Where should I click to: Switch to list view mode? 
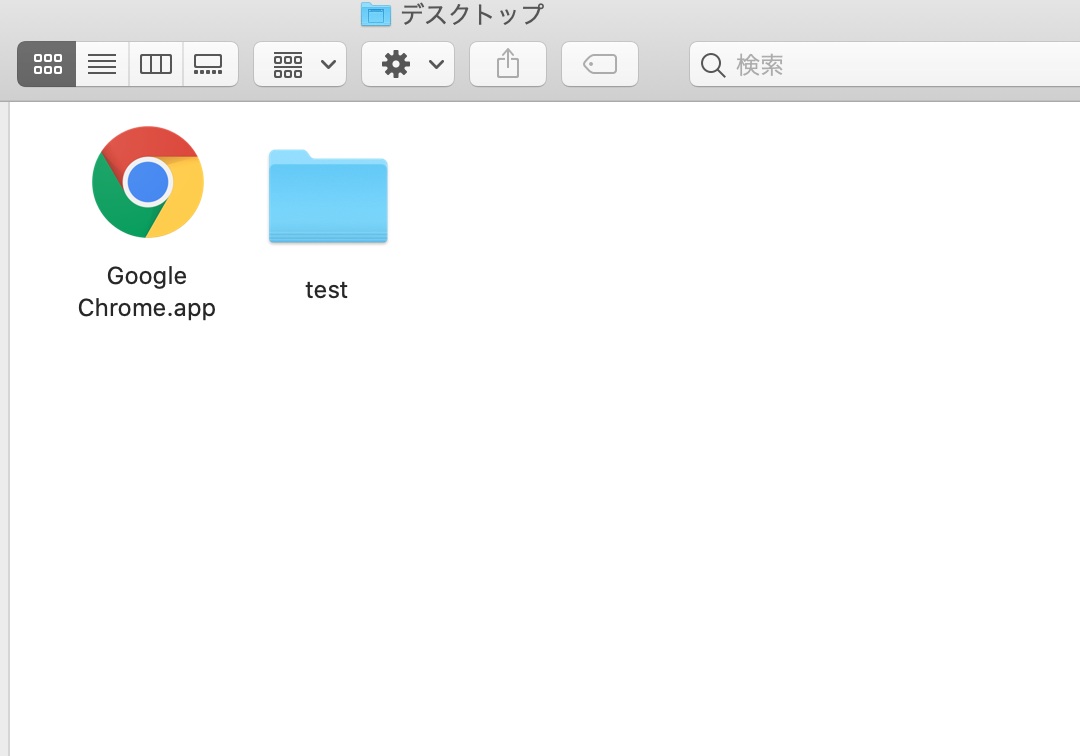[102, 64]
